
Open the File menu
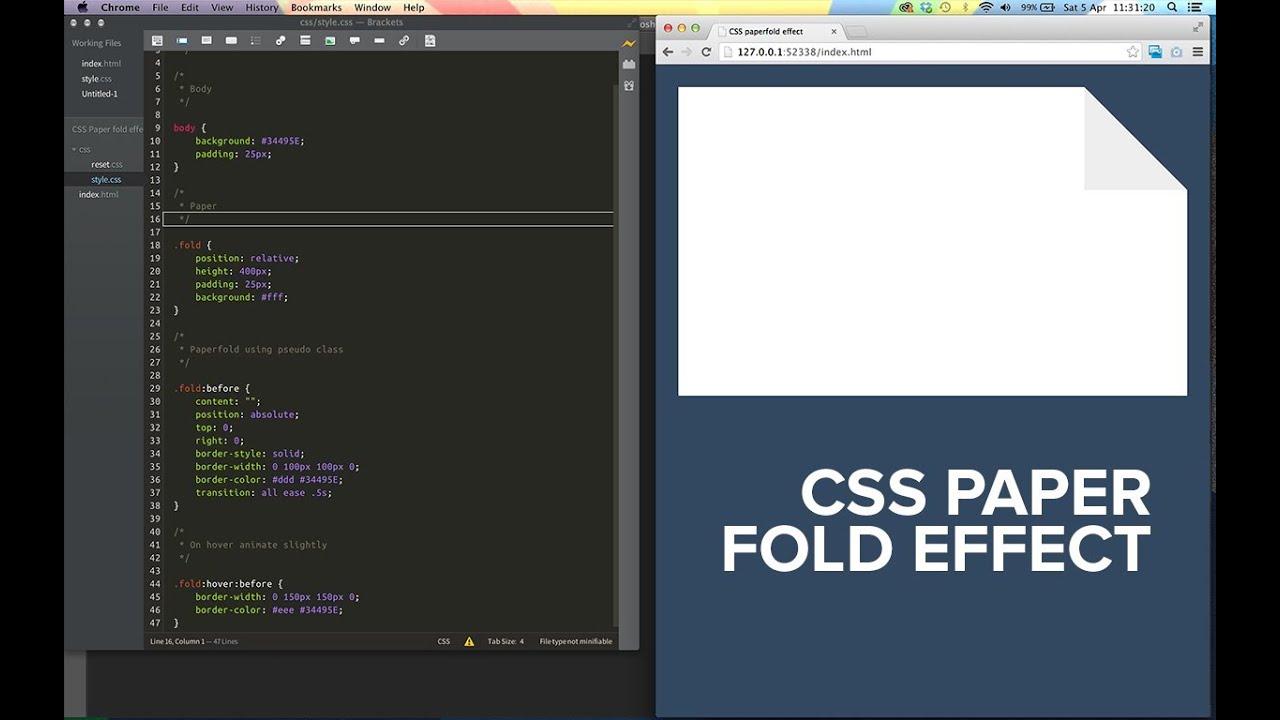click(160, 7)
